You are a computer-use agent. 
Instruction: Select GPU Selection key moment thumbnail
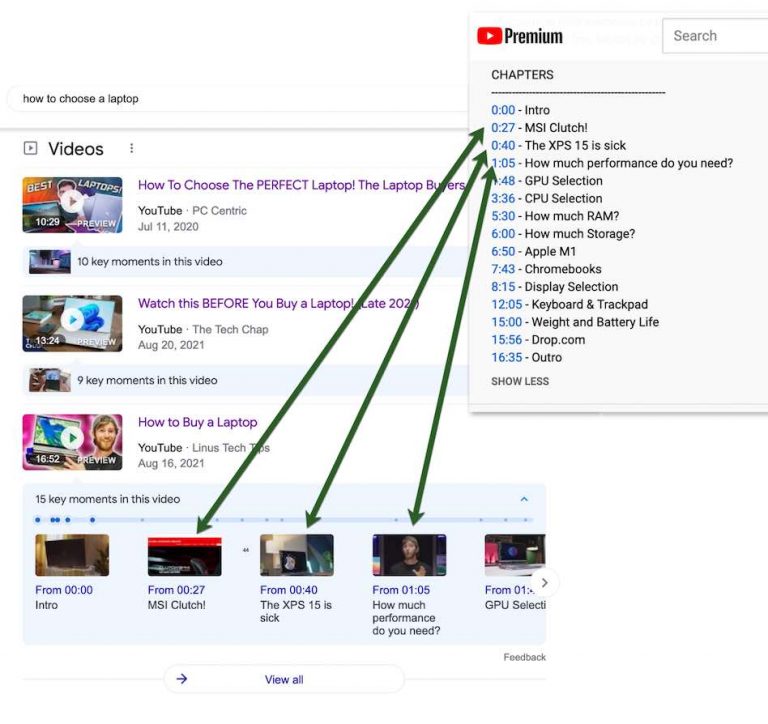[x=515, y=555]
